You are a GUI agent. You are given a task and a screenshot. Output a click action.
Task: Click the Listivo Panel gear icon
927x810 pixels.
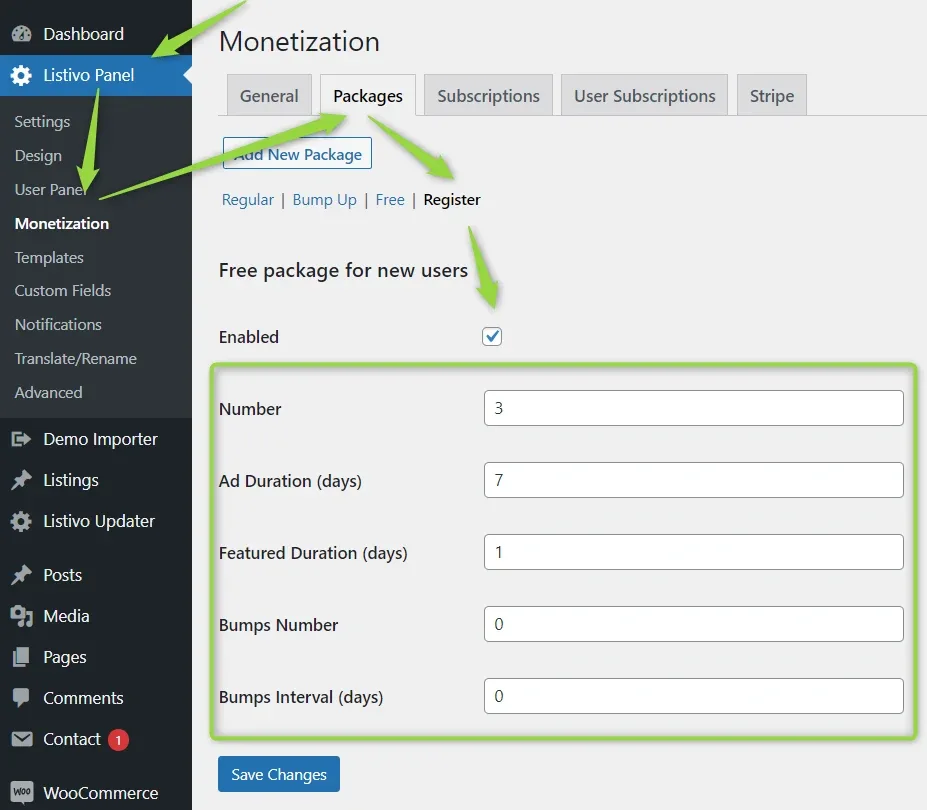[22, 75]
